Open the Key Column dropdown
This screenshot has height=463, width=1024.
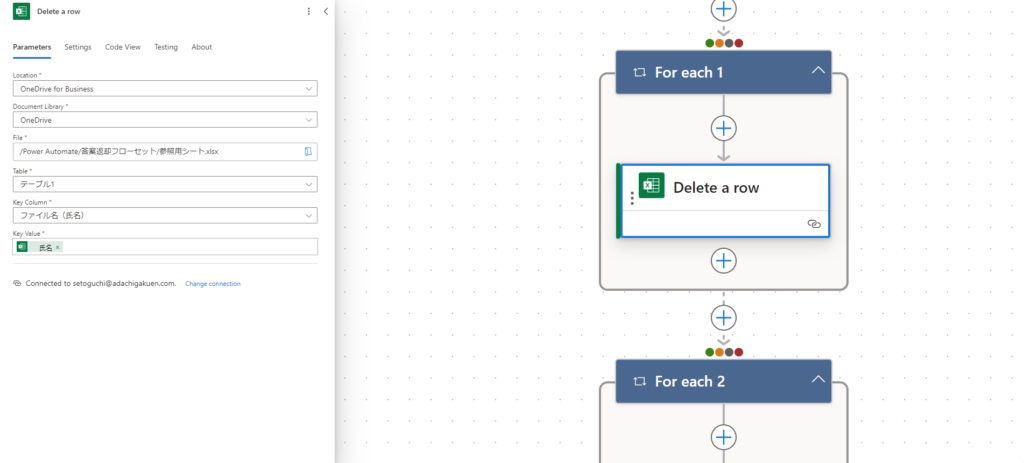165,216
